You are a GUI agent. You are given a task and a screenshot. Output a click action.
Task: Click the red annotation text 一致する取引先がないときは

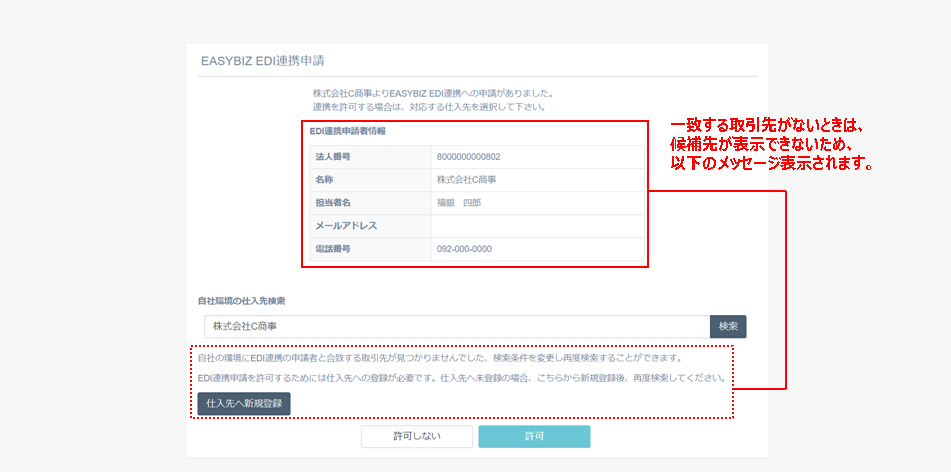click(x=766, y=126)
